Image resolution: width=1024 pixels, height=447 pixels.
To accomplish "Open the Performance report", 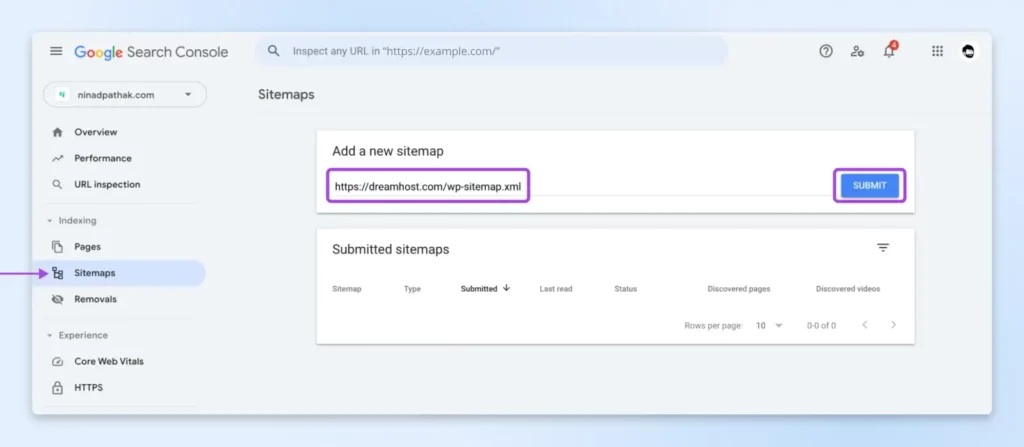I will pyautogui.click(x=102, y=158).
